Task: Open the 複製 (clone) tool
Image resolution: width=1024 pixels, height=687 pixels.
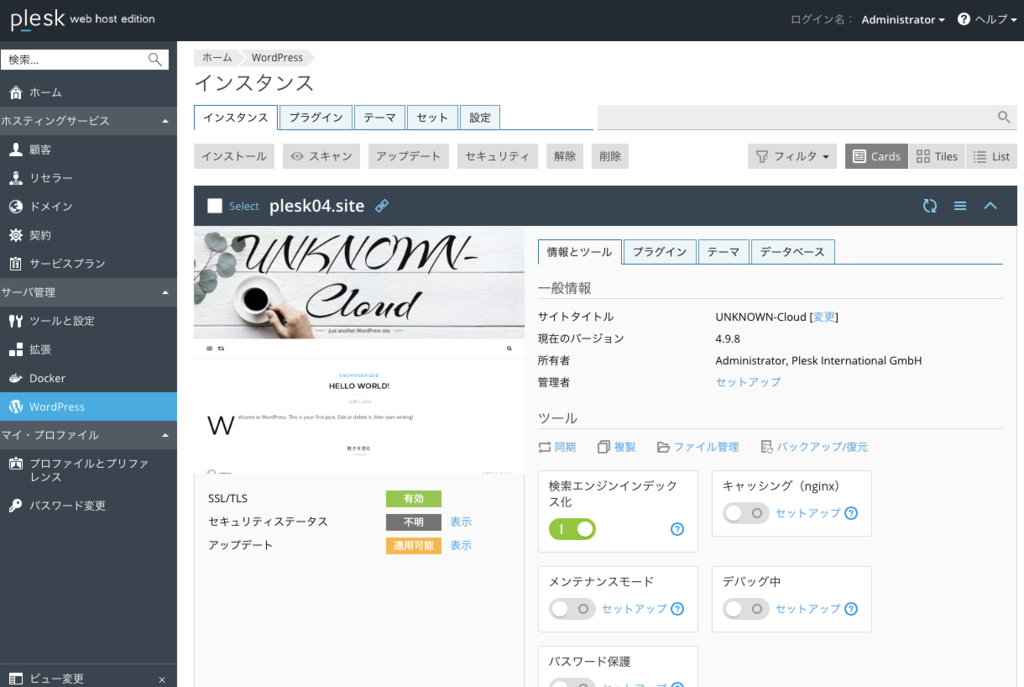Action: point(624,446)
